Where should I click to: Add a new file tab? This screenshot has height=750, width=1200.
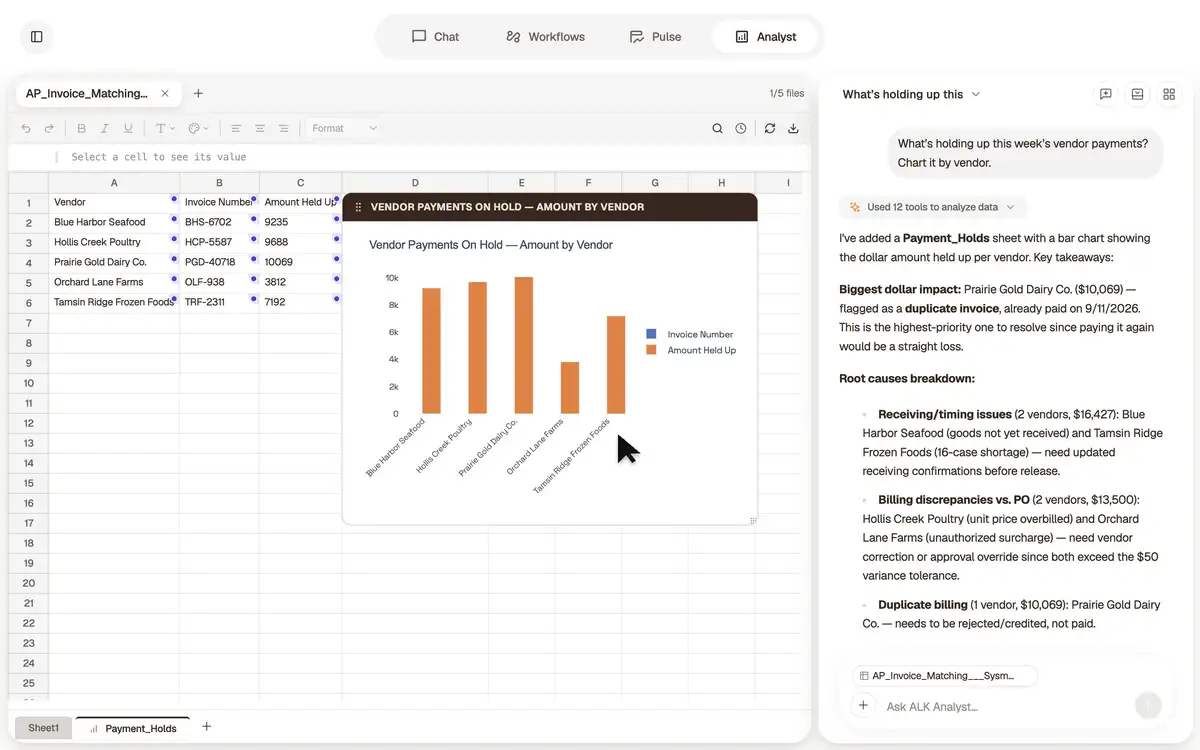[198, 94]
